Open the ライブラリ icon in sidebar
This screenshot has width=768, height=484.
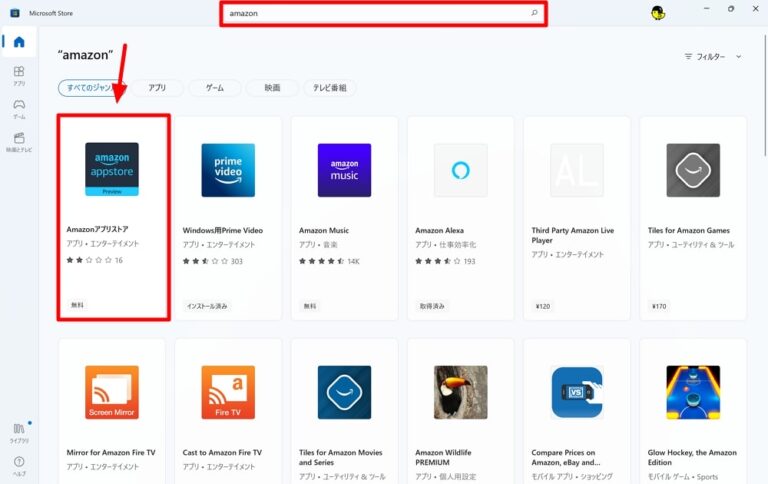18,432
